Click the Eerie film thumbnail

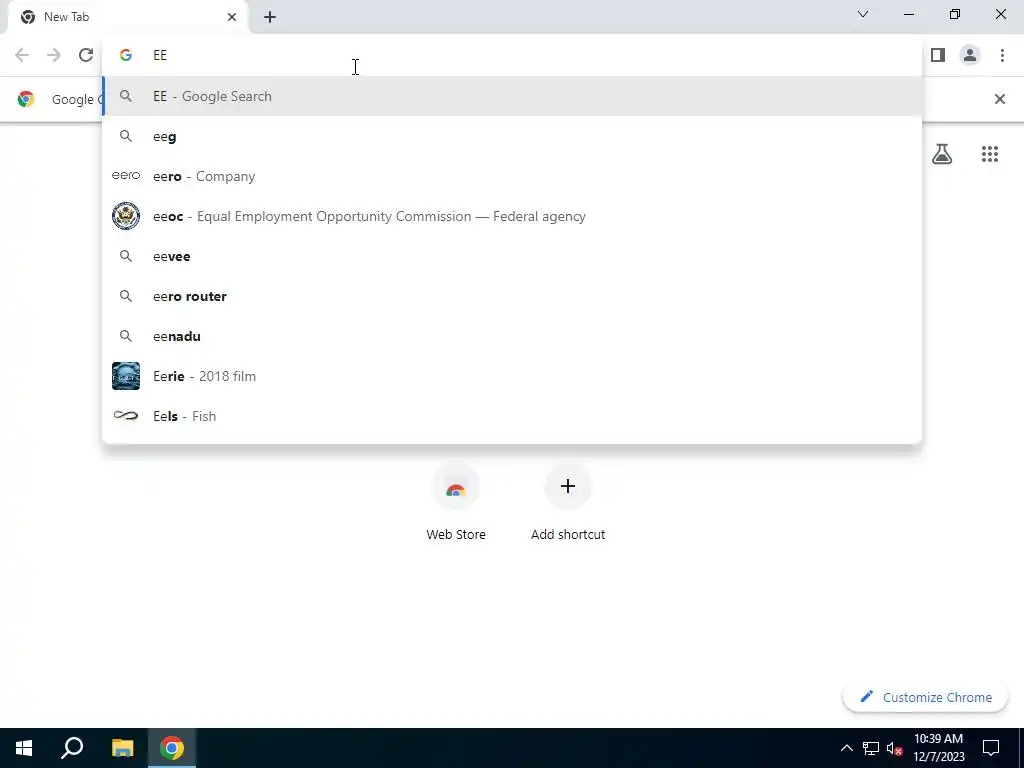pos(126,376)
